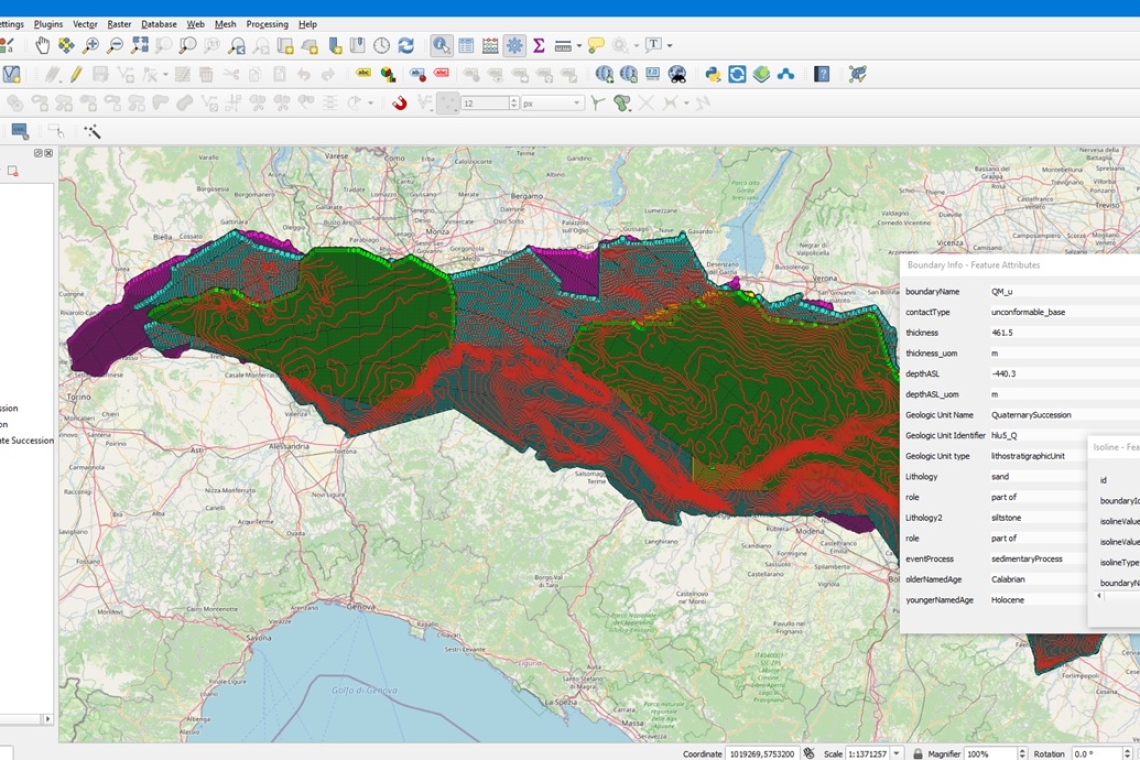Open the Python Console icon

pyautogui.click(x=713, y=74)
